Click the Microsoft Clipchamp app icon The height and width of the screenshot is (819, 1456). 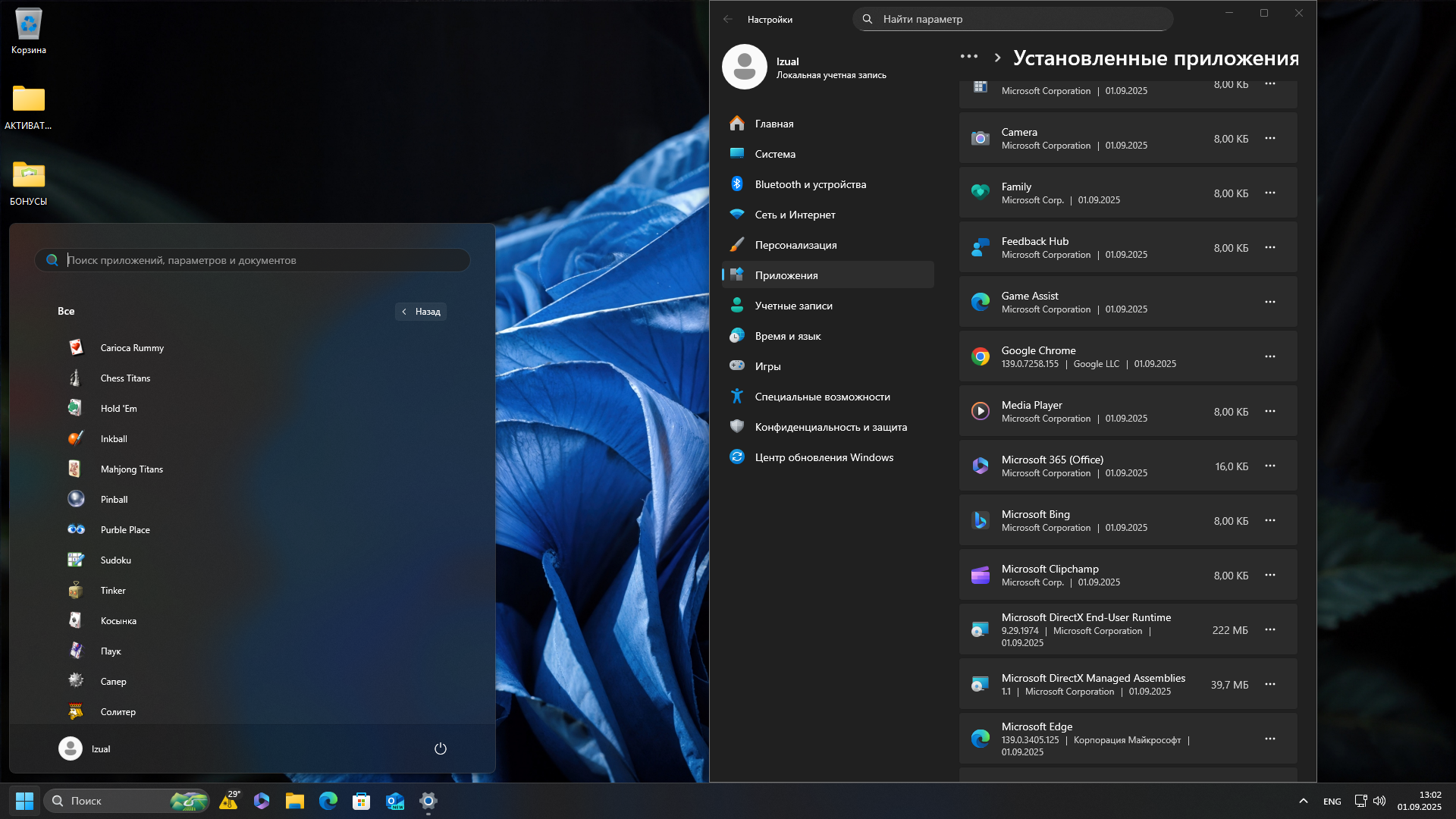[x=981, y=576]
